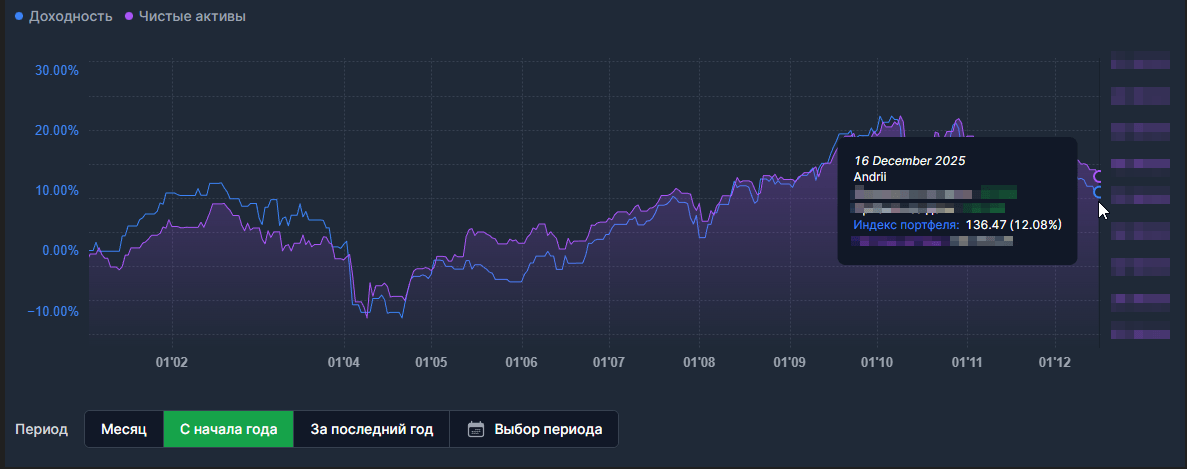Click the 30.00% y-axis label
This screenshot has width=1187, height=469.
click(57, 70)
